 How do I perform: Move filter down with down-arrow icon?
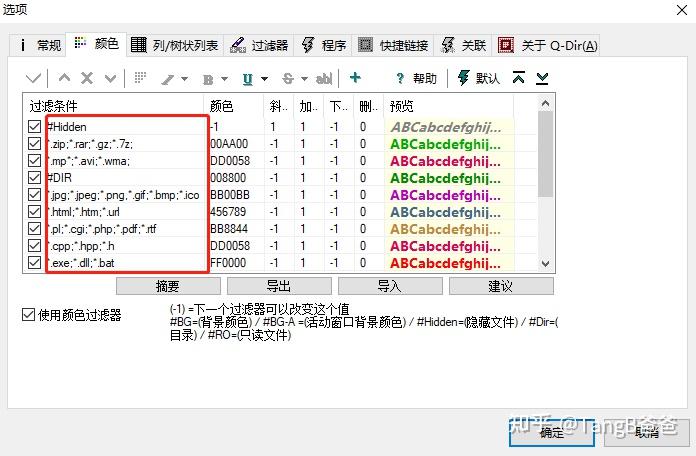click(110, 79)
